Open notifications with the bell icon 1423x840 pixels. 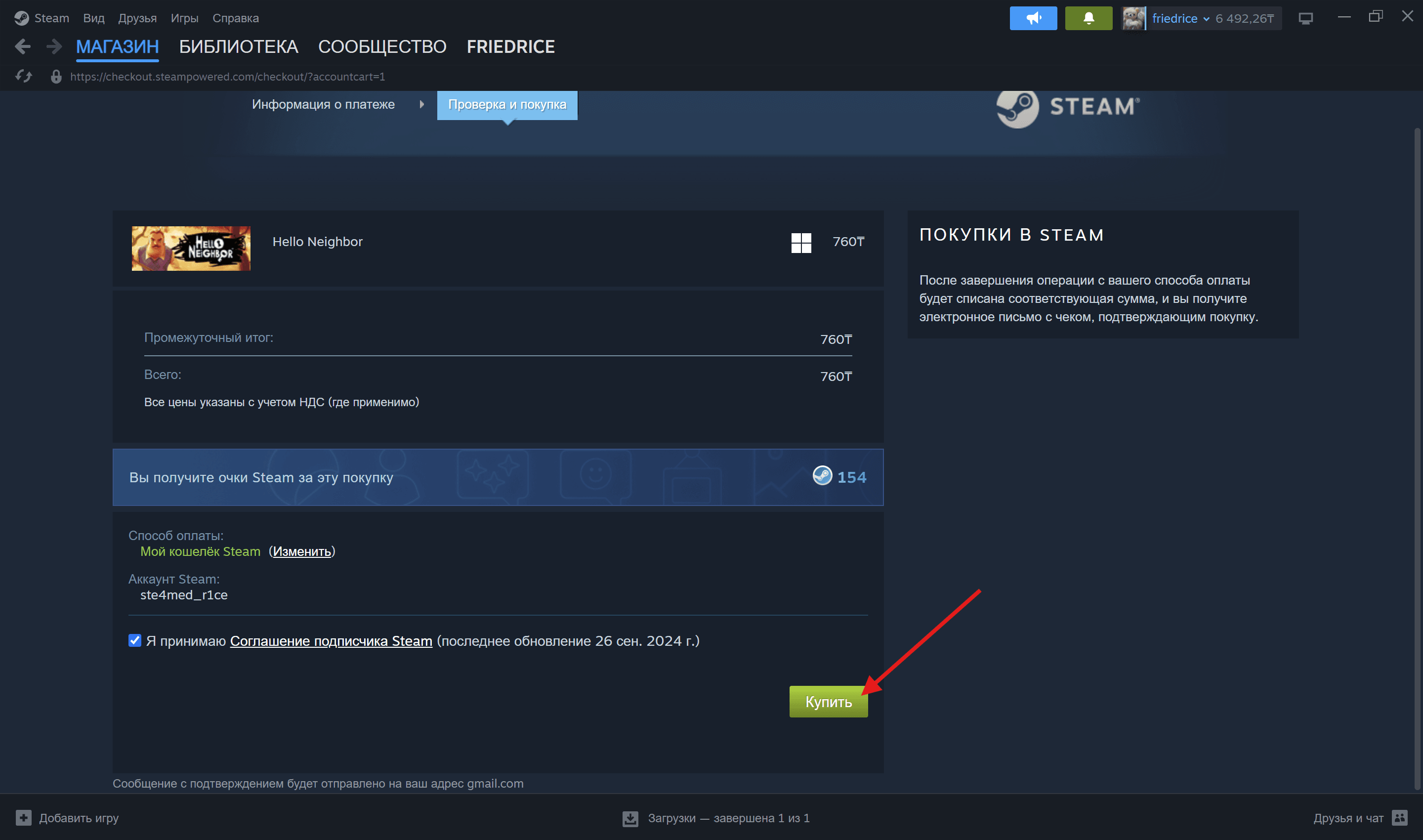coord(1088,18)
